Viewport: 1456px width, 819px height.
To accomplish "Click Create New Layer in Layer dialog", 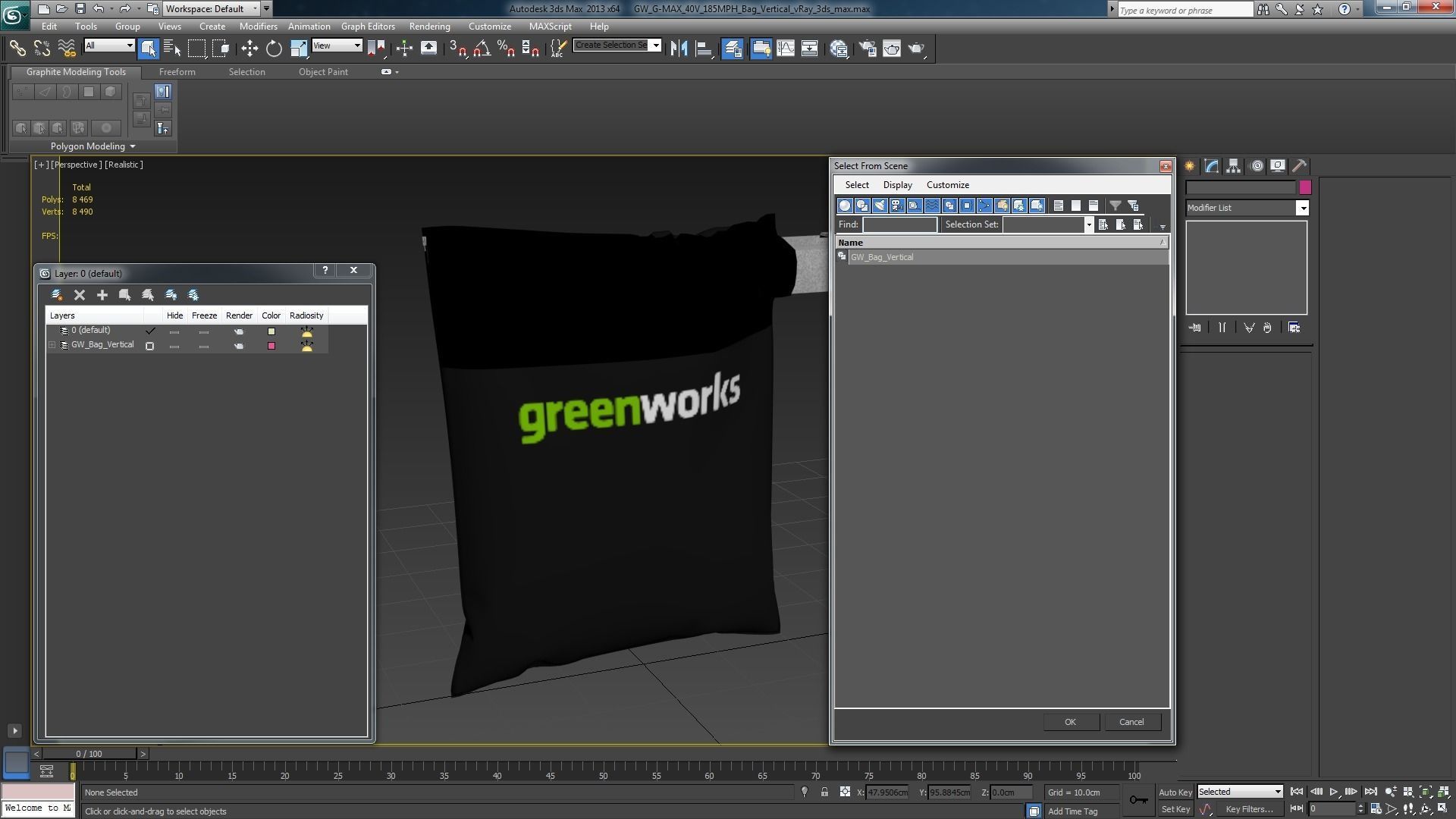I will tap(57, 295).
